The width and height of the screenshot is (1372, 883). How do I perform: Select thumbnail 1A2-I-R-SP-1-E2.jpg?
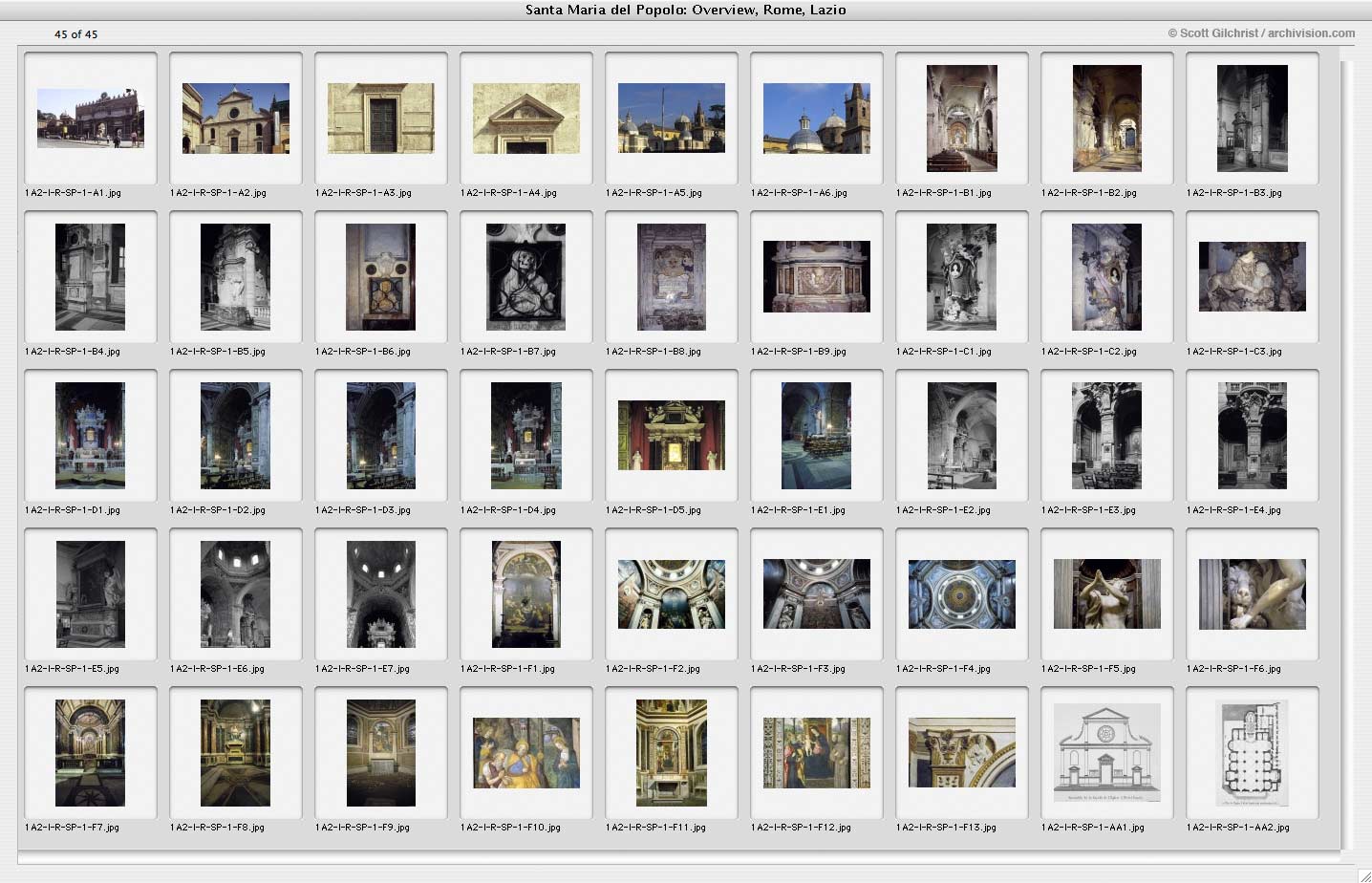click(x=962, y=436)
